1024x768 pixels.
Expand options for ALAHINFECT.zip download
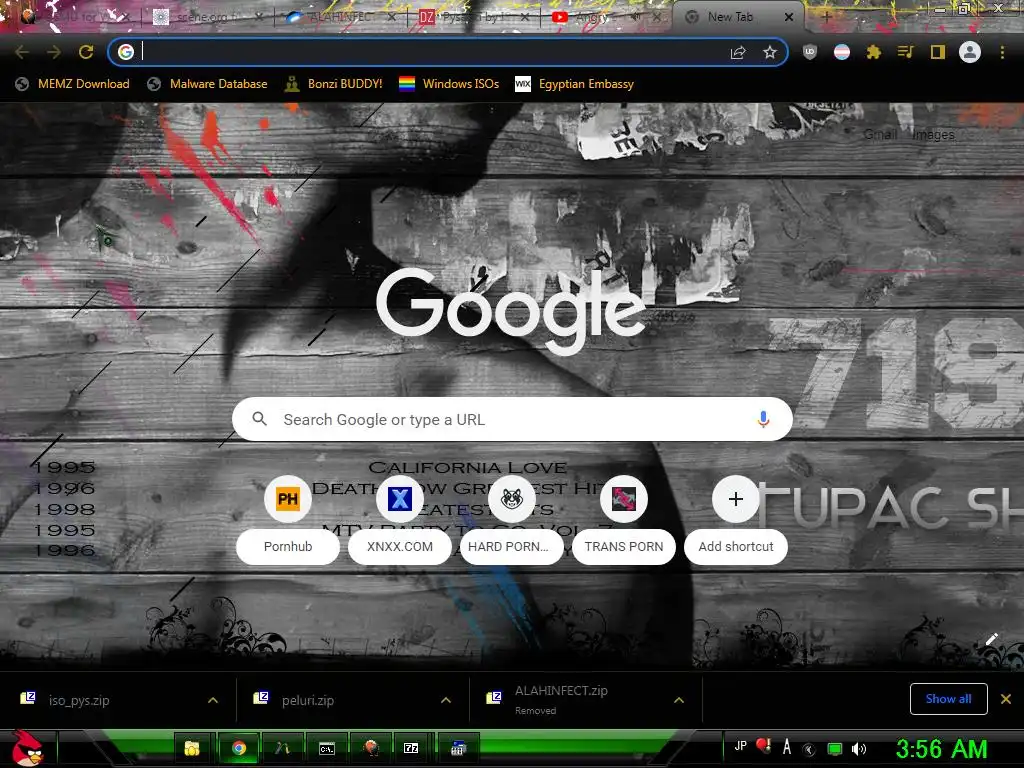pyautogui.click(x=679, y=700)
